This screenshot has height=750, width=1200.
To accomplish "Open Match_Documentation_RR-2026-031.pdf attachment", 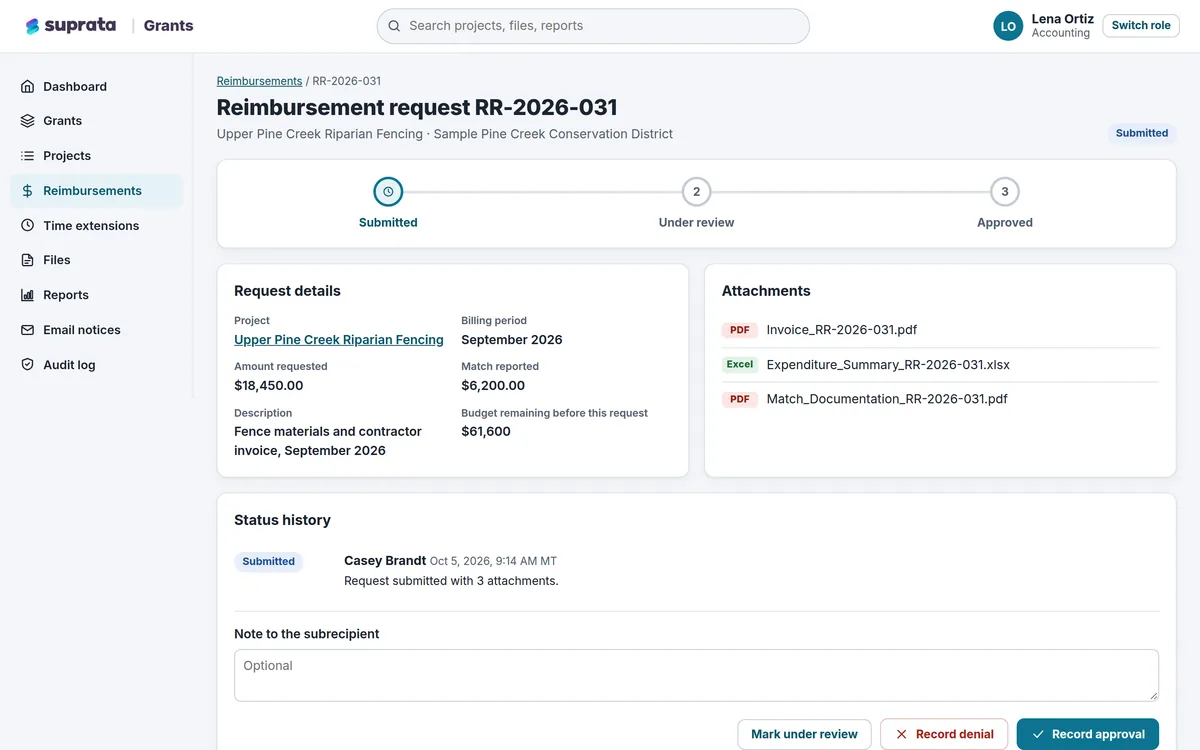I will tap(887, 399).
